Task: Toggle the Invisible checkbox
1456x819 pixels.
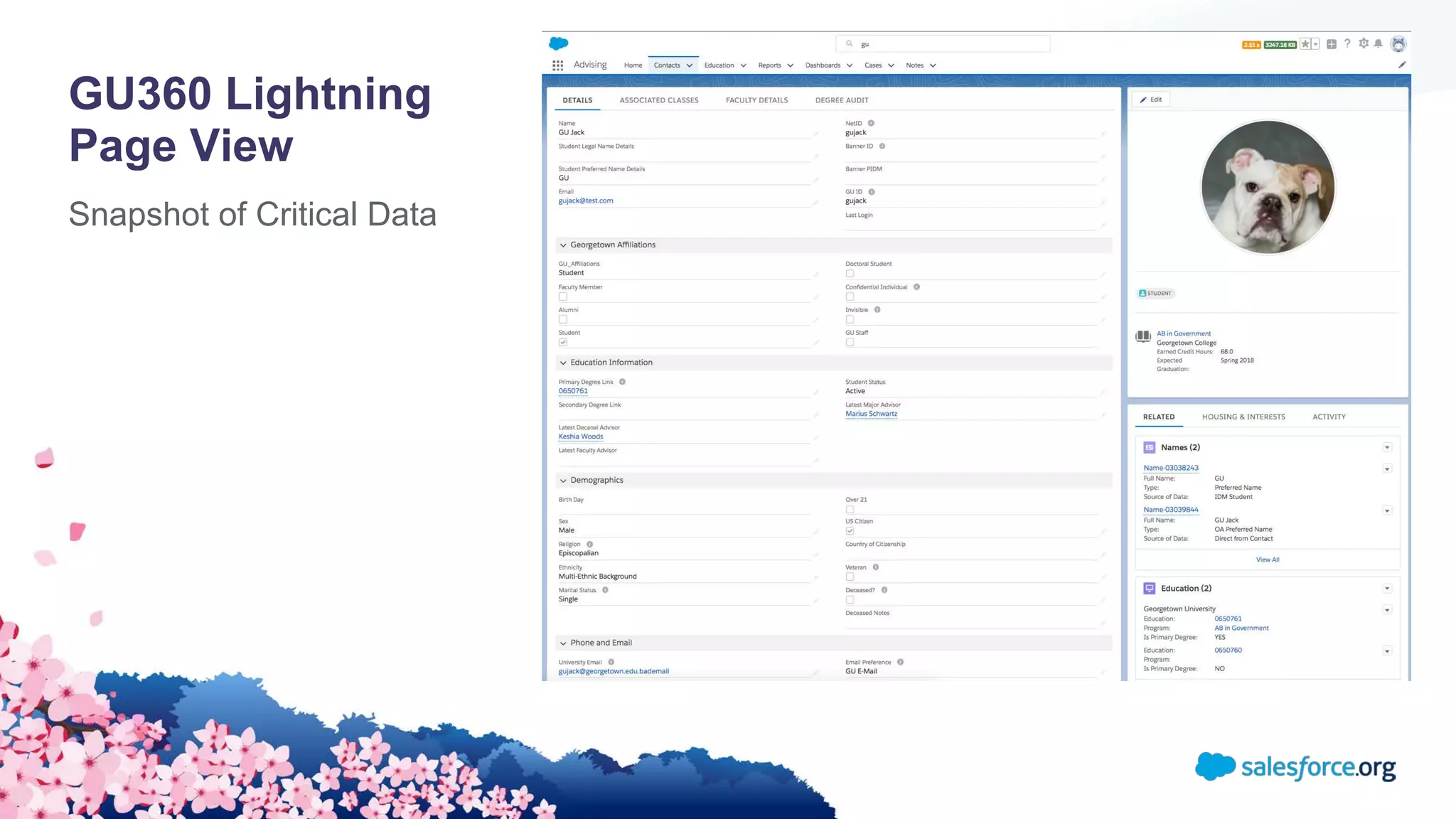Action: click(x=850, y=319)
